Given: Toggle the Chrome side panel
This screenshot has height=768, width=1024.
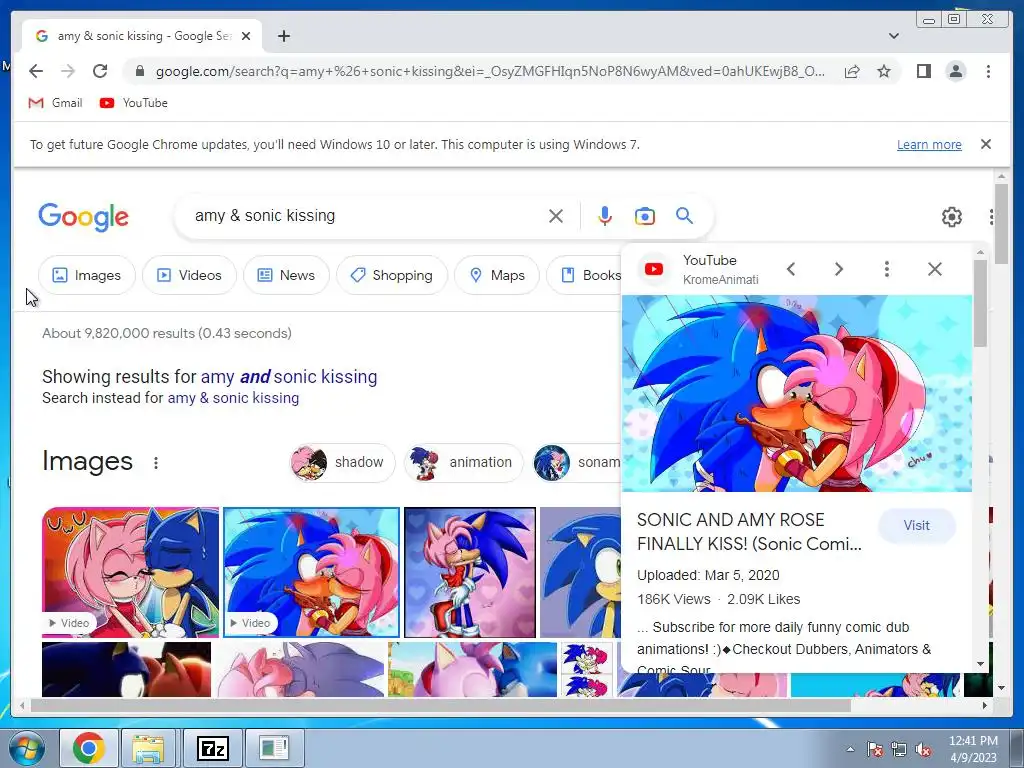Looking at the screenshot, I should (x=923, y=71).
